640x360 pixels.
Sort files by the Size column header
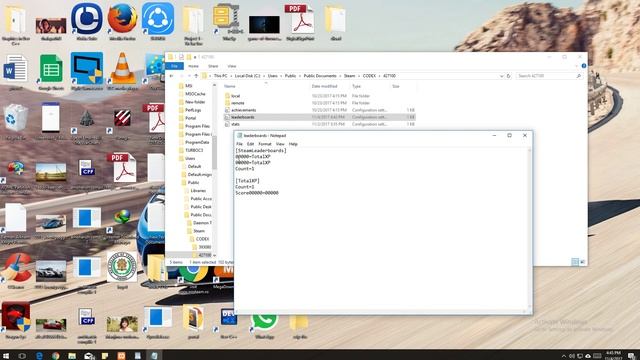tap(396, 87)
